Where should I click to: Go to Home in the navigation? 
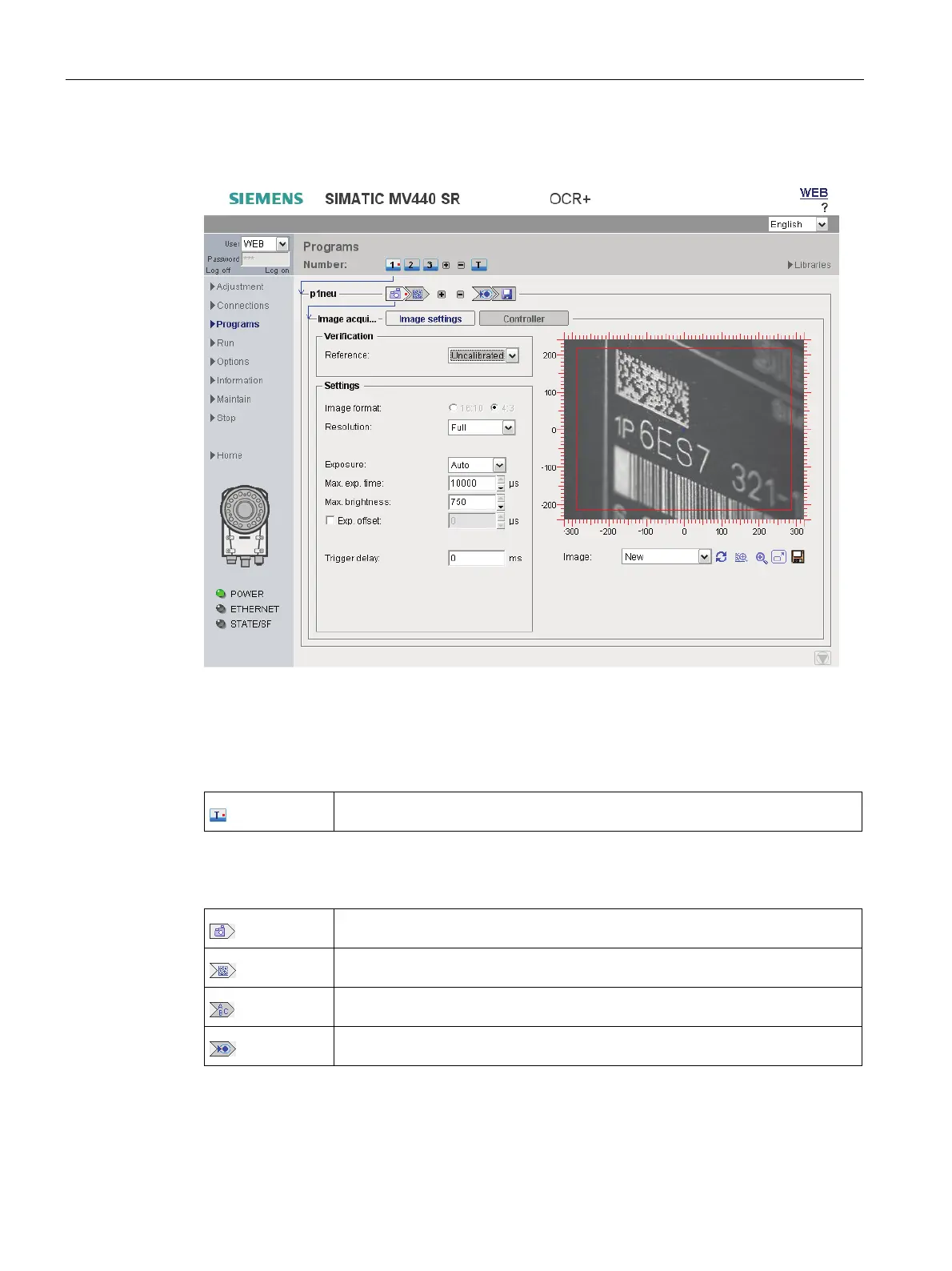(226, 455)
